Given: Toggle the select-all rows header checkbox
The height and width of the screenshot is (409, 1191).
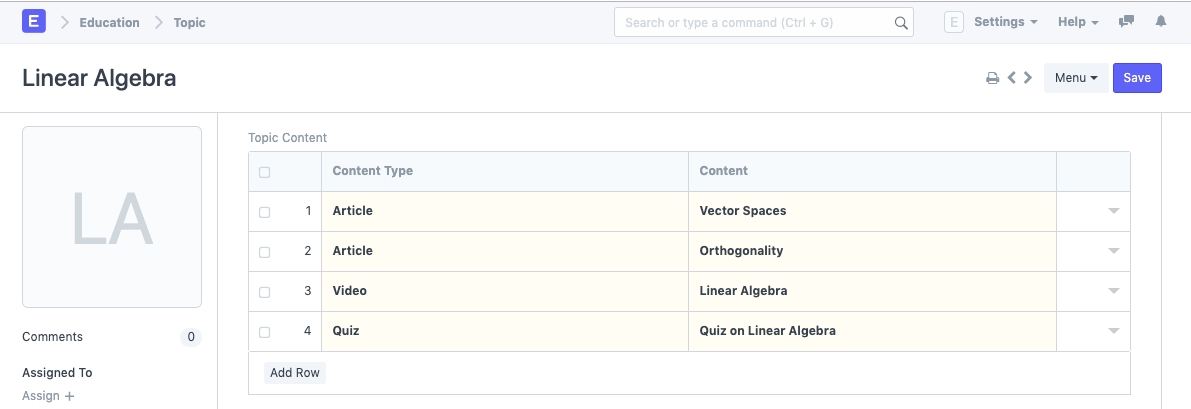Looking at the screenshot, I should point(265,172).
